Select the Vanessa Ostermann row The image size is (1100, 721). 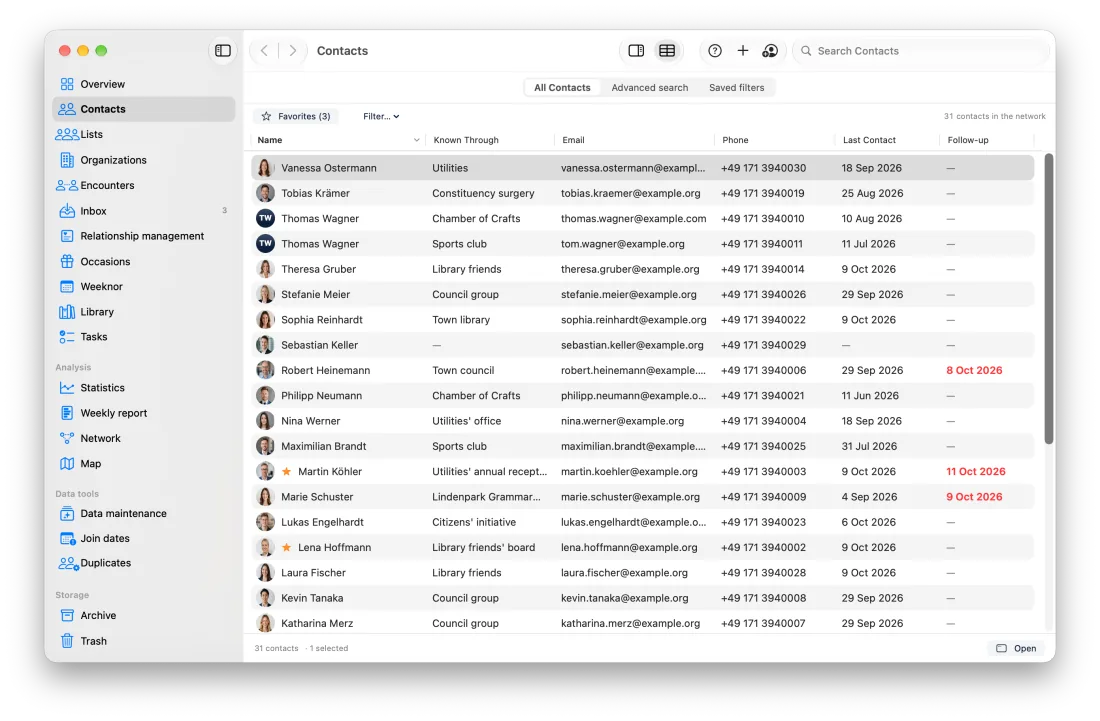pyautogui.click(x=643, y=168)
